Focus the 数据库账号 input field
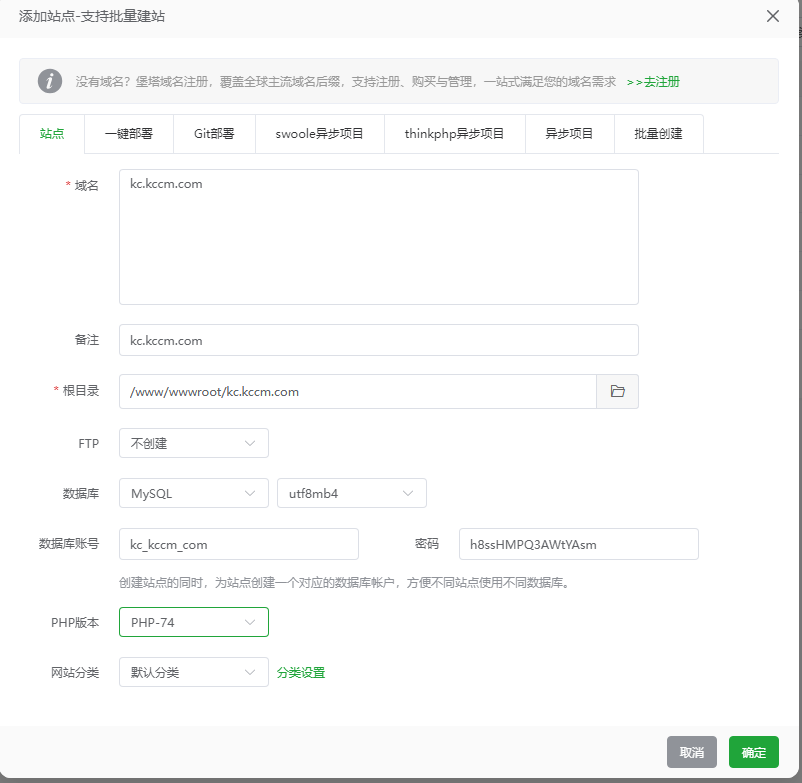The width and height of the screenshot is (802, 783). [239, 544]
